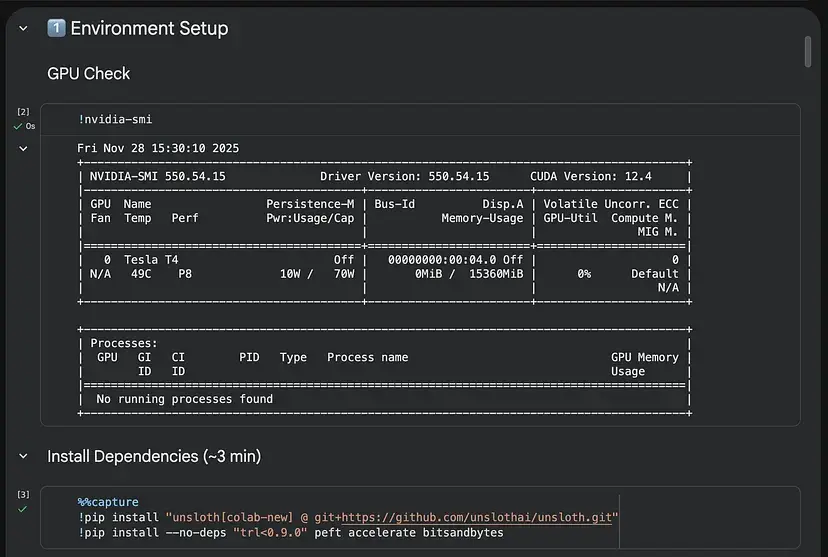This screenshot has width=828, height=557.
Task: Click the green checkmark under cell [2]
Action: [x=17, y=126]
